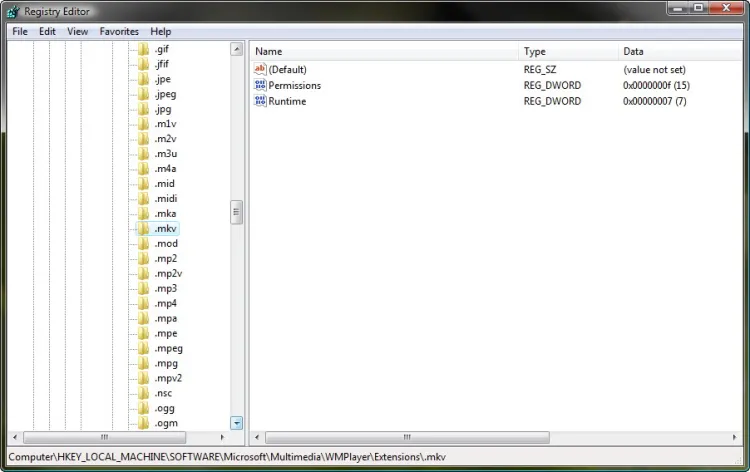Viewport: 750px width, 472px height.
Task: Click the .mp3 folder icon
Action: (x=143, y=289)
